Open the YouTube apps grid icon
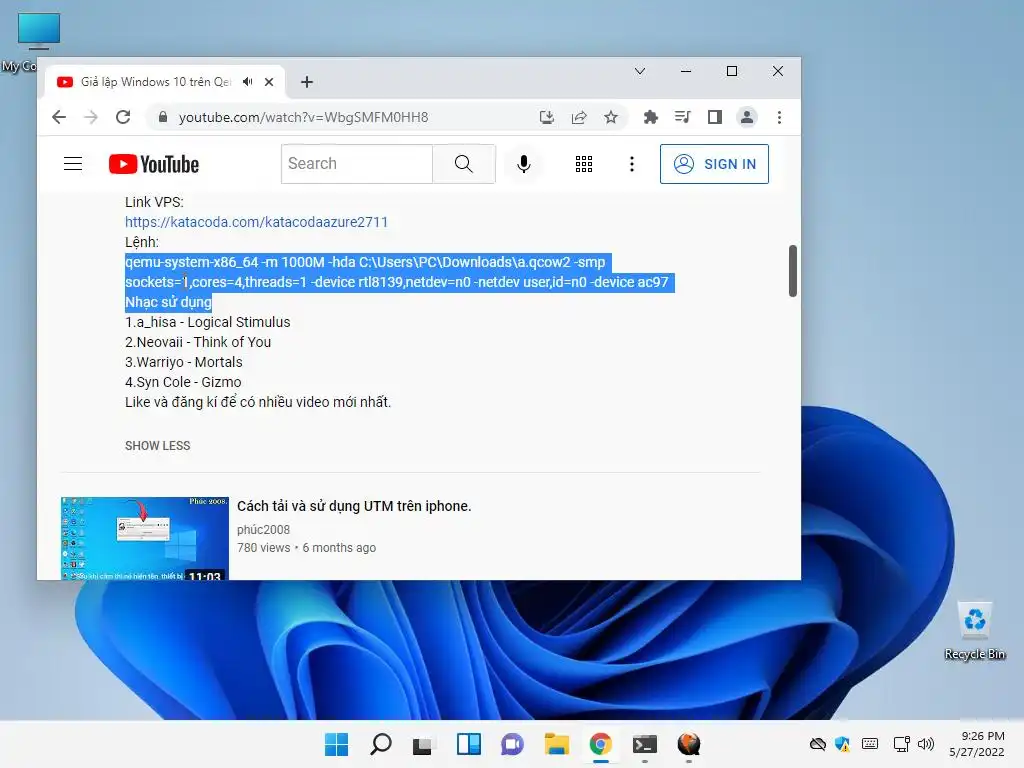The image size is (1024, 768). click(x=584, y=164)
